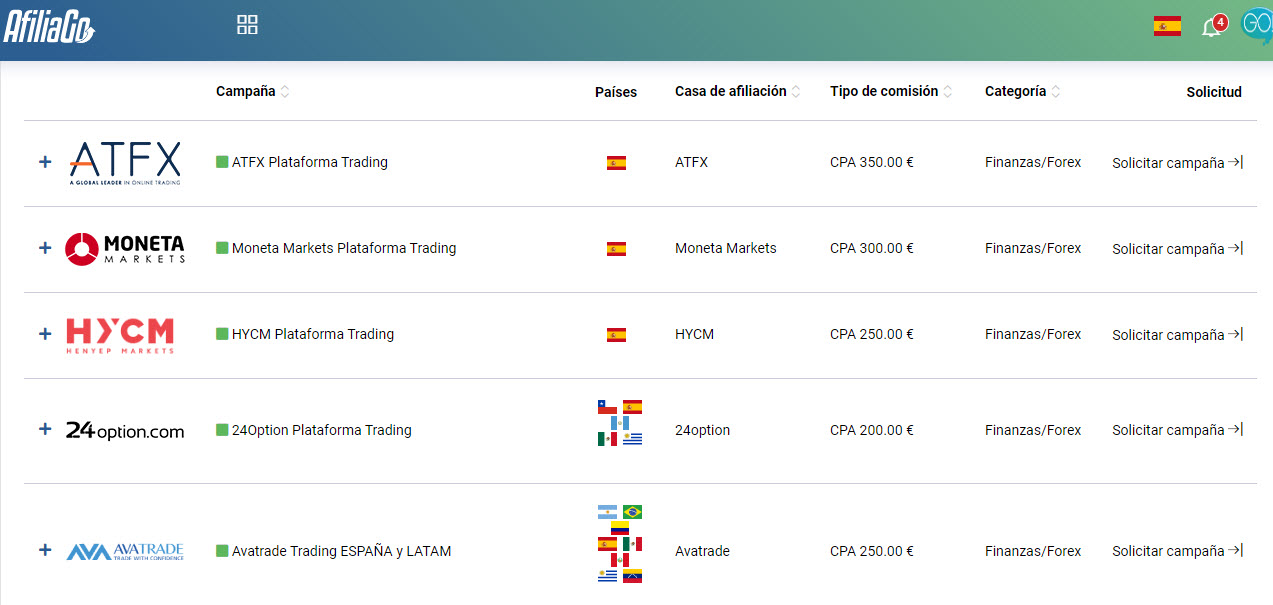Click the Argentina flag in Avatrade row
Viewport: 1273px width, 605px height.
pos(607,512)
